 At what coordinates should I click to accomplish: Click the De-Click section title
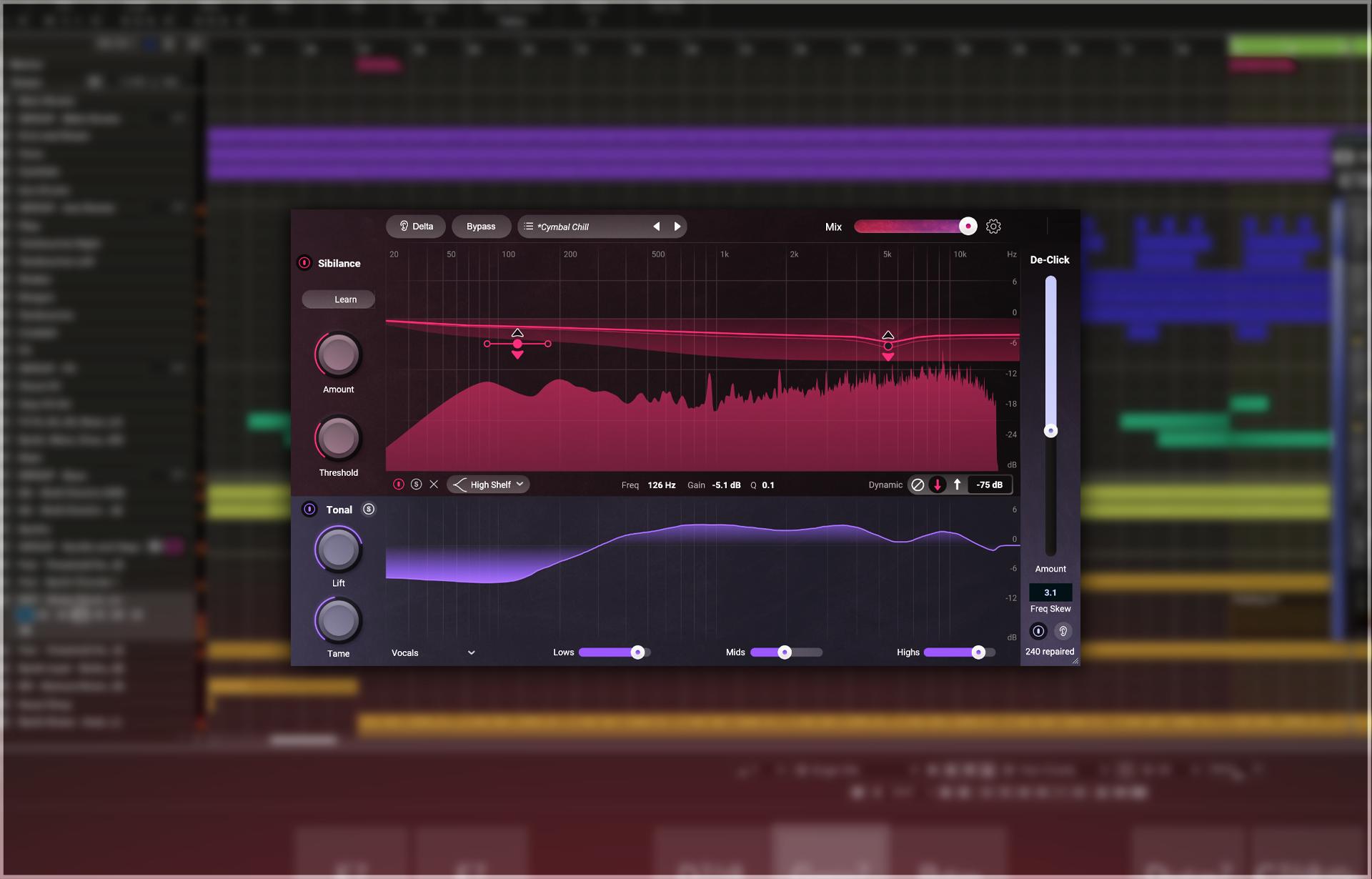tap(1050, 260)
